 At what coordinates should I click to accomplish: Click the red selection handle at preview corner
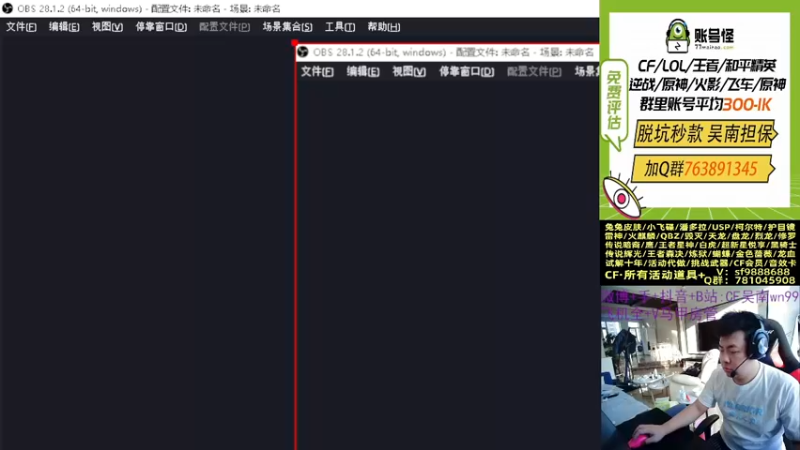coord(294,43)
